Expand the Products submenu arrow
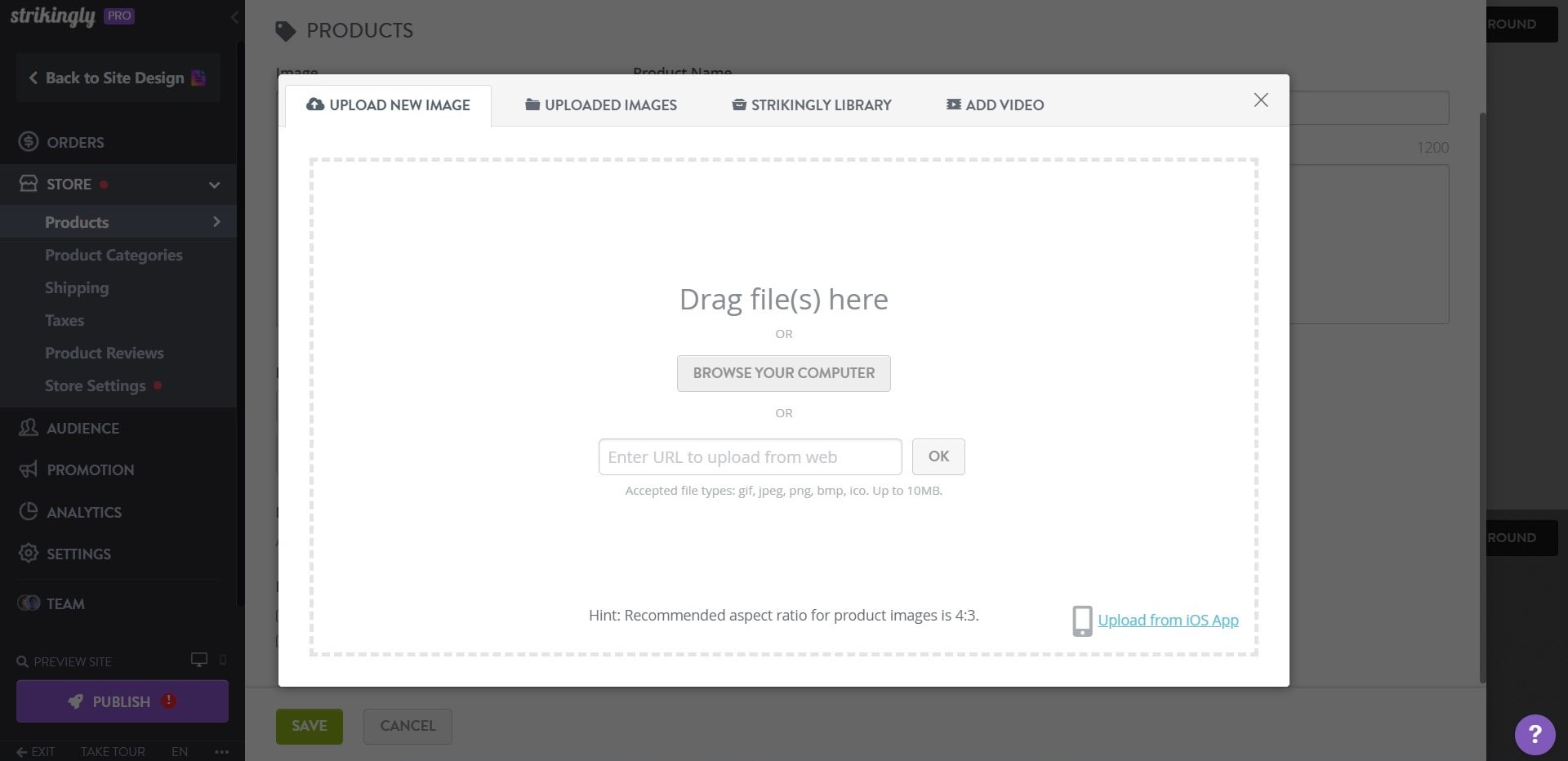The height and width of the screenshot is (761, 1568). point(216,221)
